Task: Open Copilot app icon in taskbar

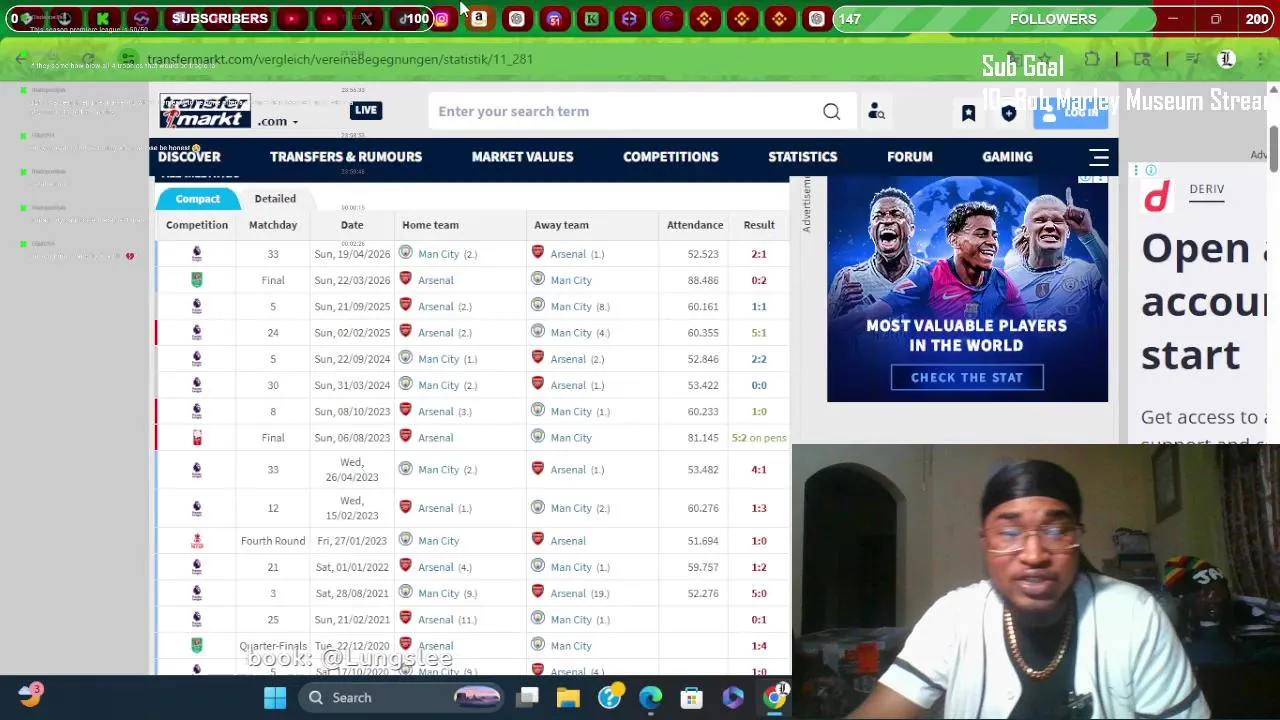Action: point(733,698)
